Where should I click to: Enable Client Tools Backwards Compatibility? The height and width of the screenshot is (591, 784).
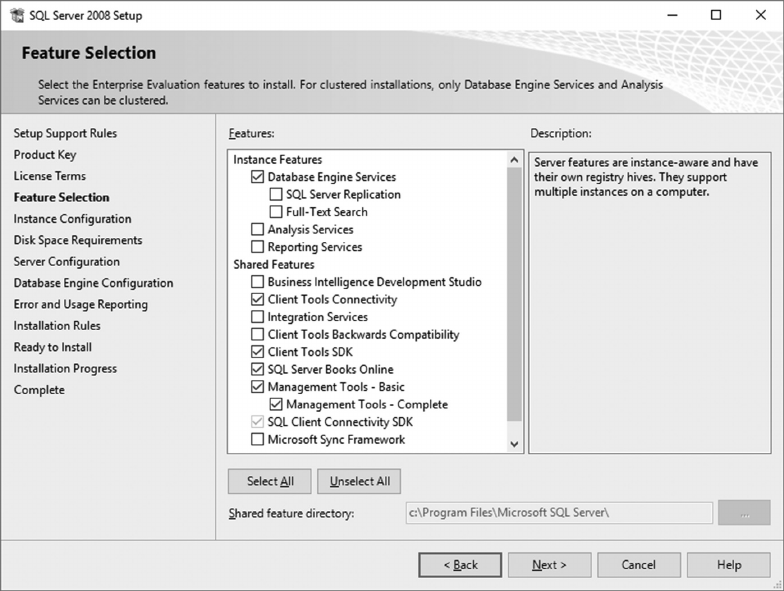(257, 334)
